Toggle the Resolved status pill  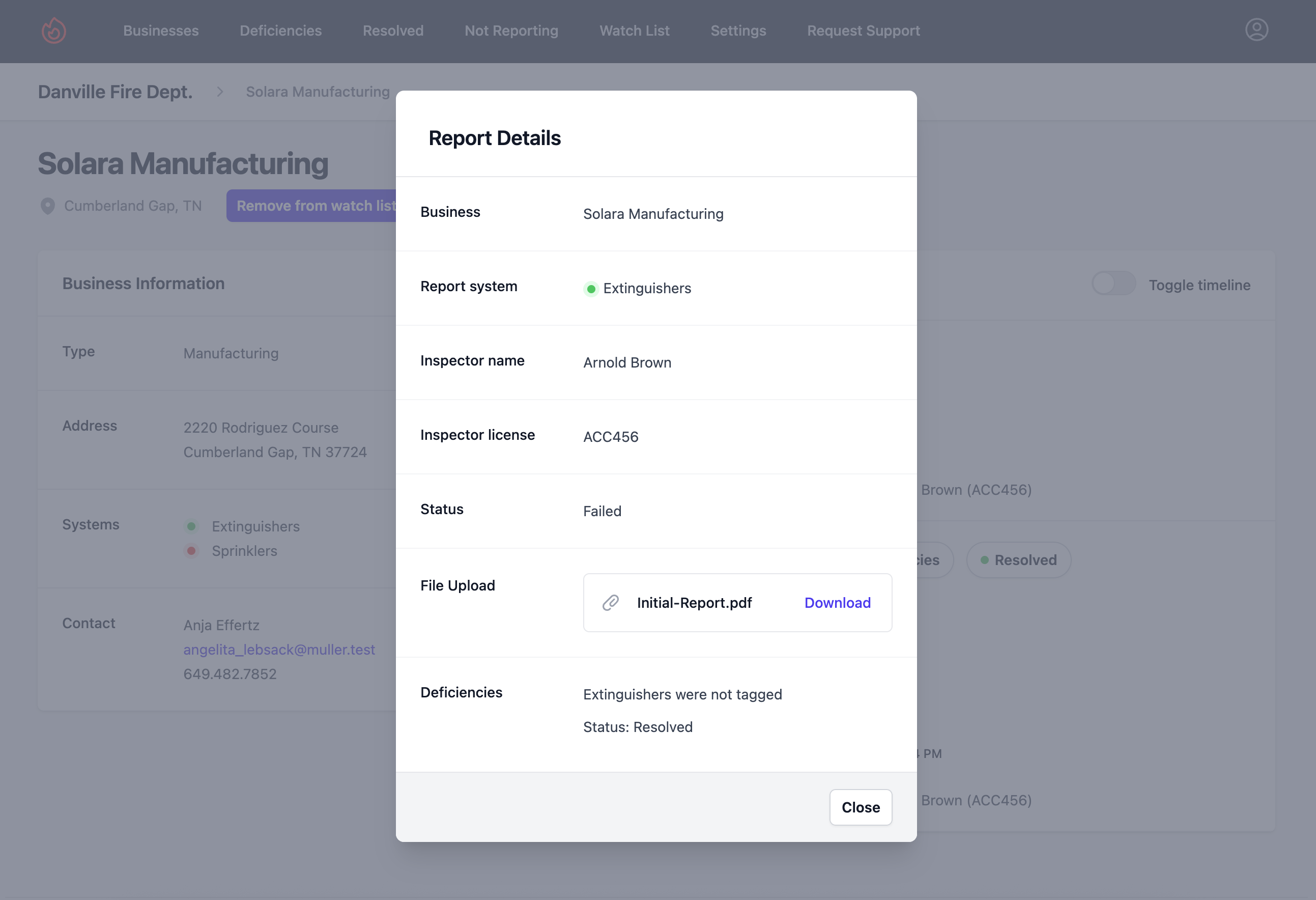coord(1018,559)
